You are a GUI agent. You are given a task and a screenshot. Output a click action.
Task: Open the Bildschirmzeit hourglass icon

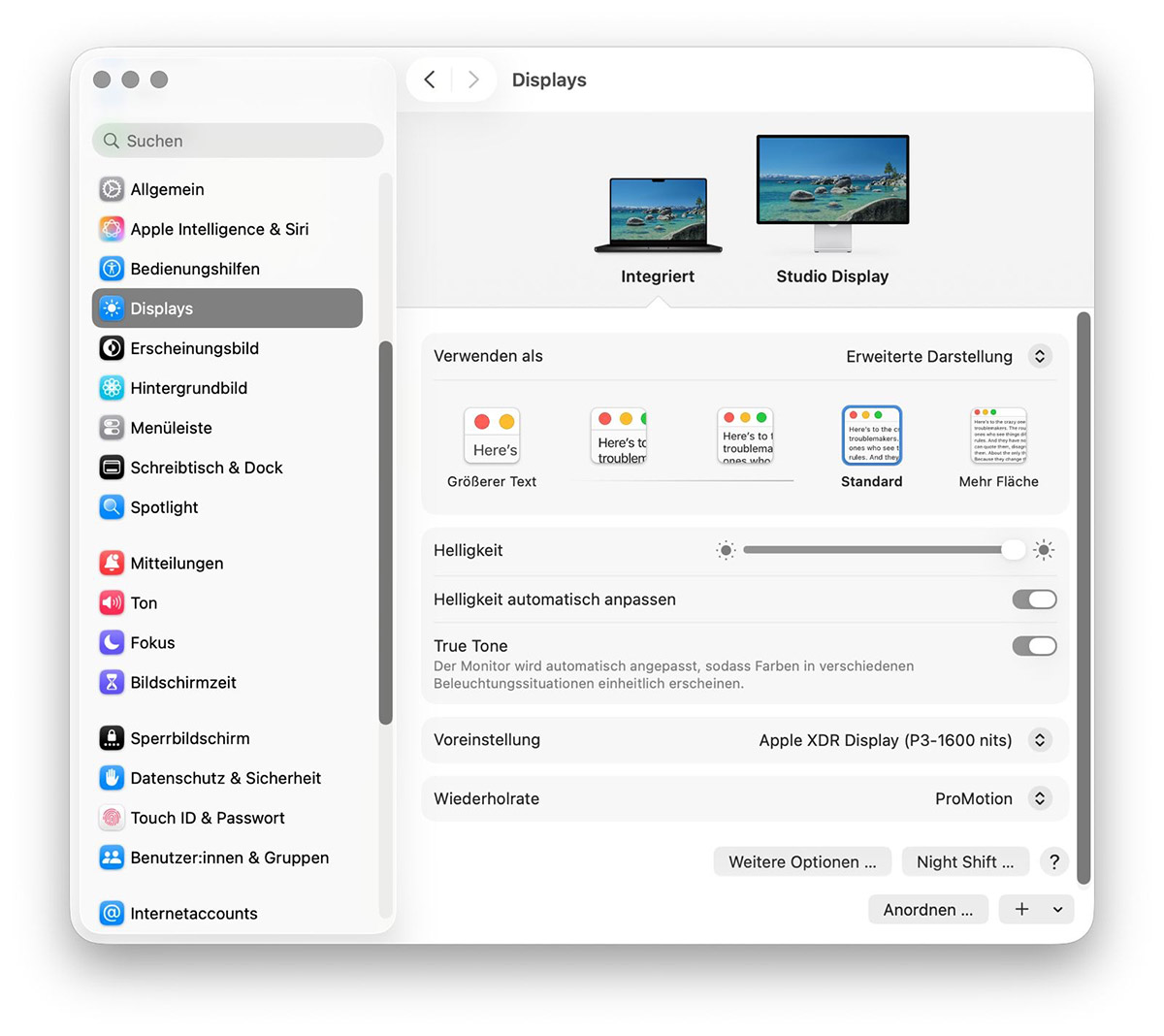112,683
